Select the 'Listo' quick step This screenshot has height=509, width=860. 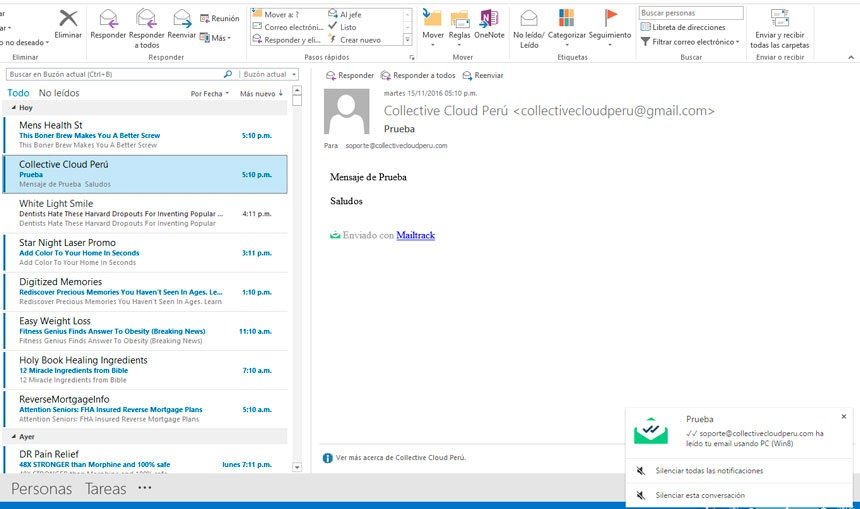coord(342,27)
